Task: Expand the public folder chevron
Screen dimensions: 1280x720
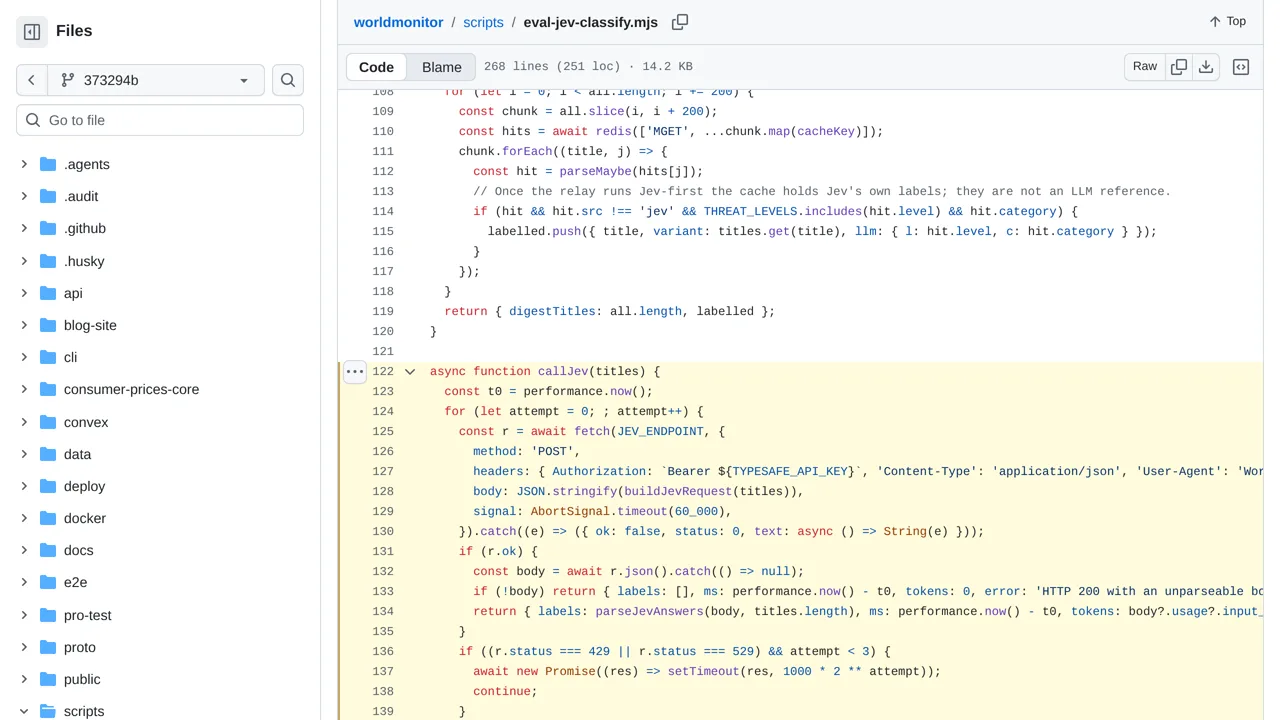Action: tap(24, 679)
